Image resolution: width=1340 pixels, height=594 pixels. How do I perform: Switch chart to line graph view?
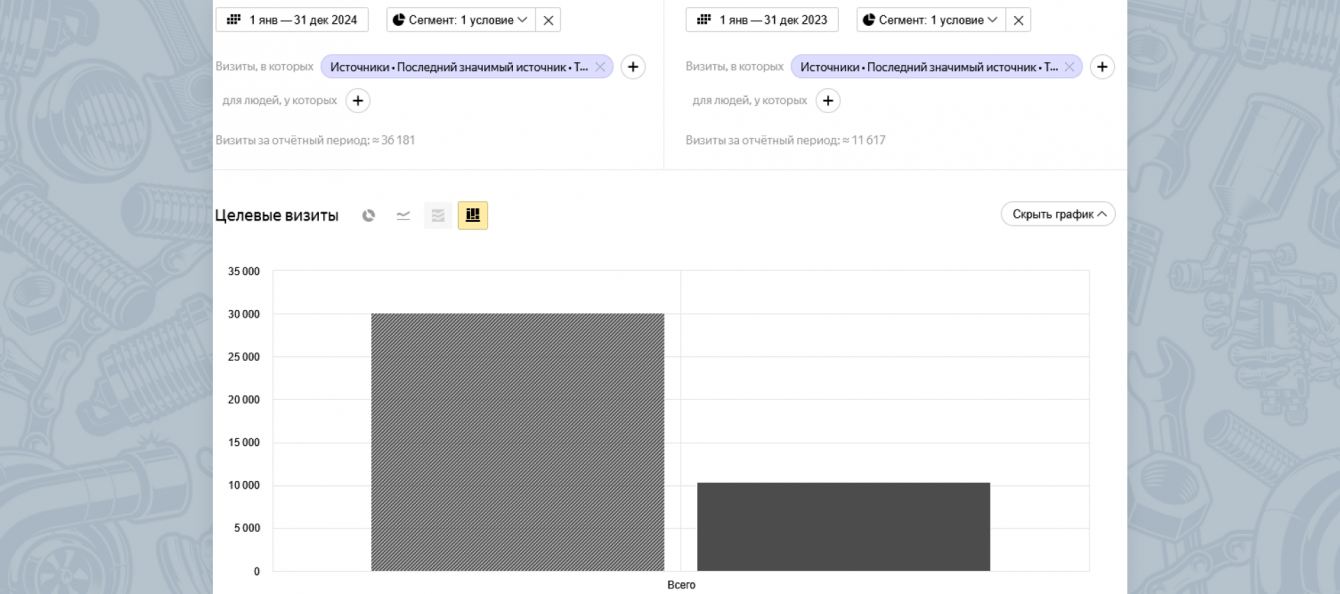pos(403,216)
